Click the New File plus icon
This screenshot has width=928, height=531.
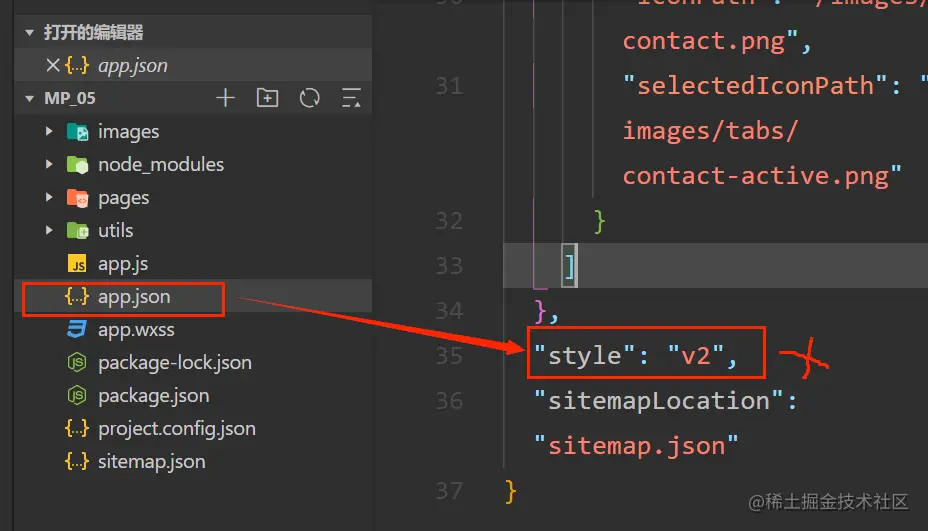coord(226,98)
